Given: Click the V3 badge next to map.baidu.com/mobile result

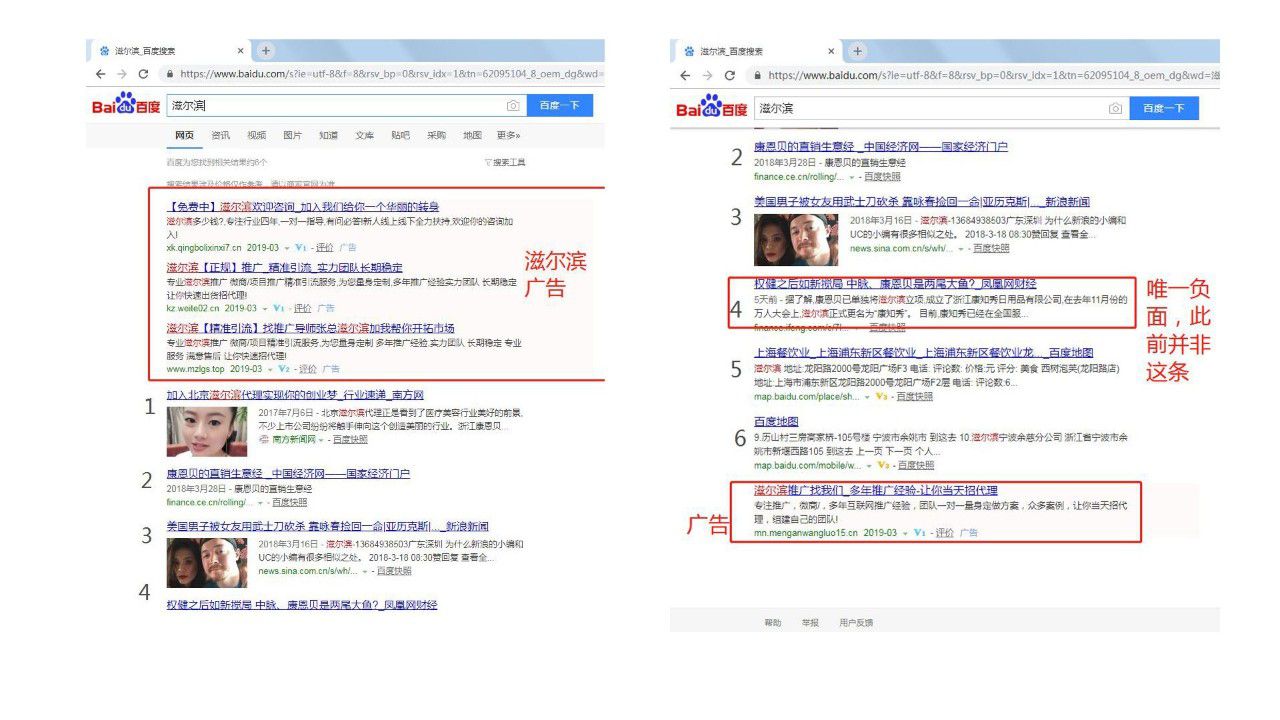Looking at the screenshot, I should tap(884, 465).
